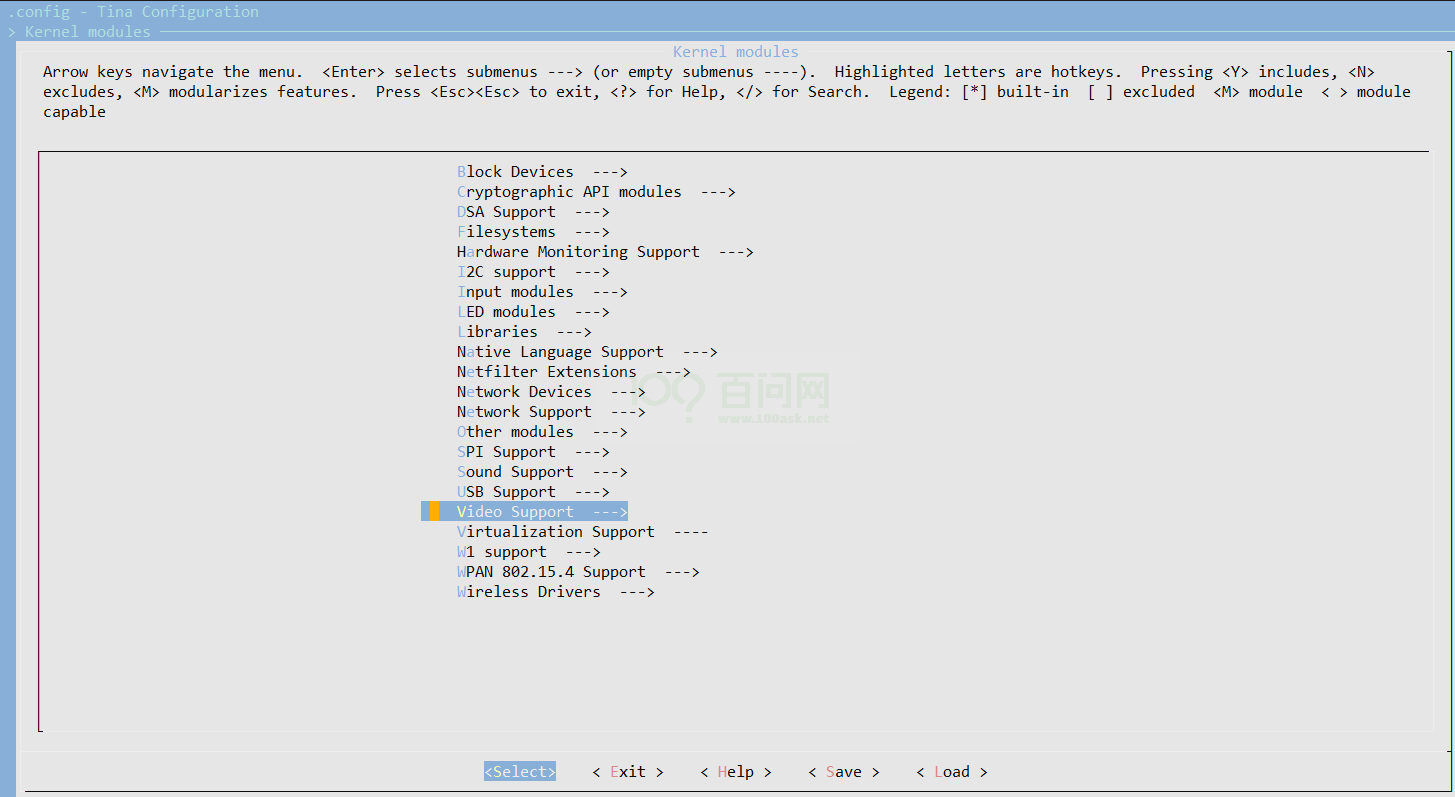Open the Filesystems submenu
The width and height of the screenshot is (1455, 797).
pyautogui.click(x=533, y=232)
